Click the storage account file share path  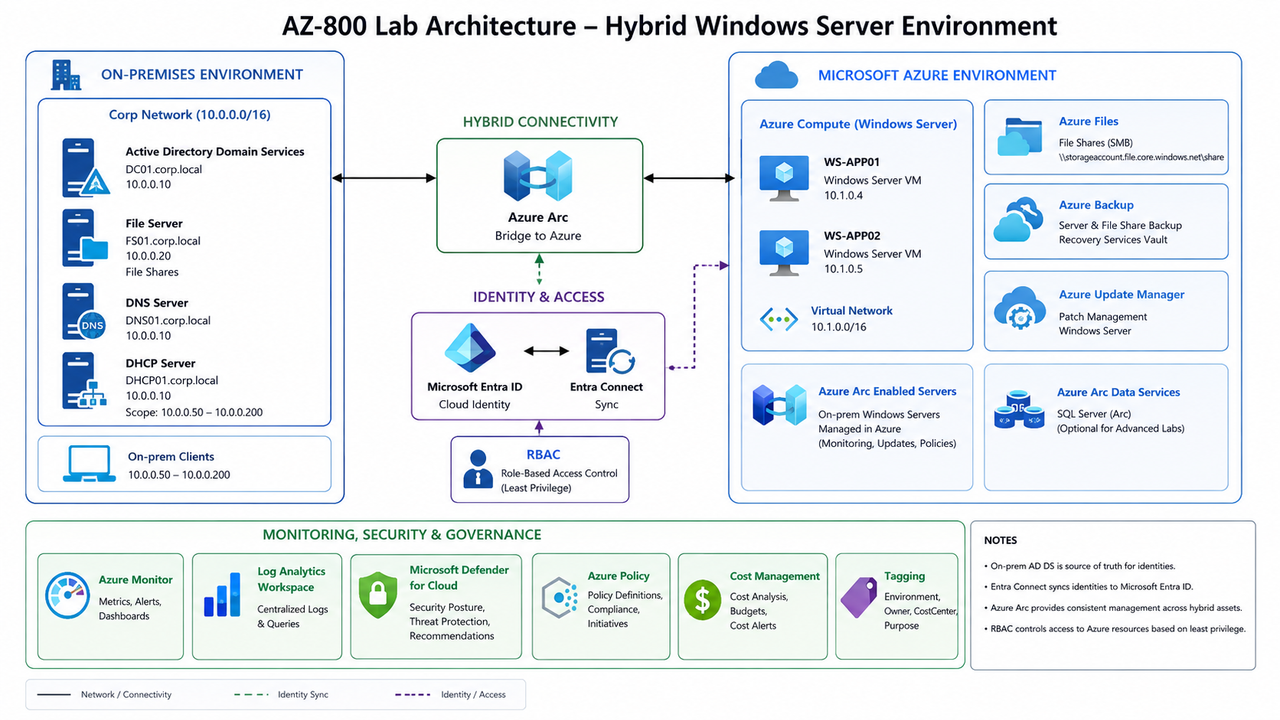click(x=1141, y=157)
